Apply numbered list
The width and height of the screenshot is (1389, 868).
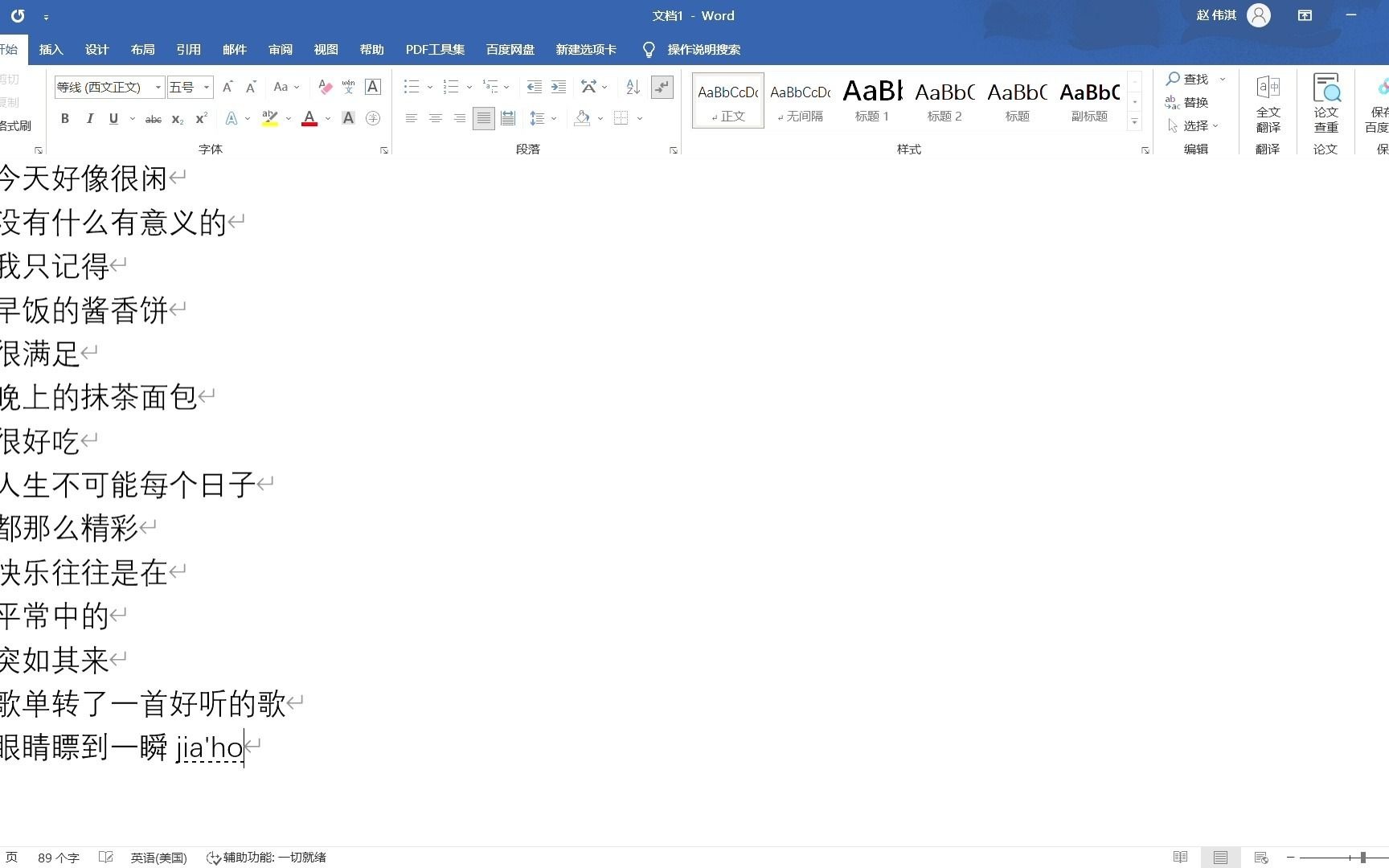[x=451, y=87]
